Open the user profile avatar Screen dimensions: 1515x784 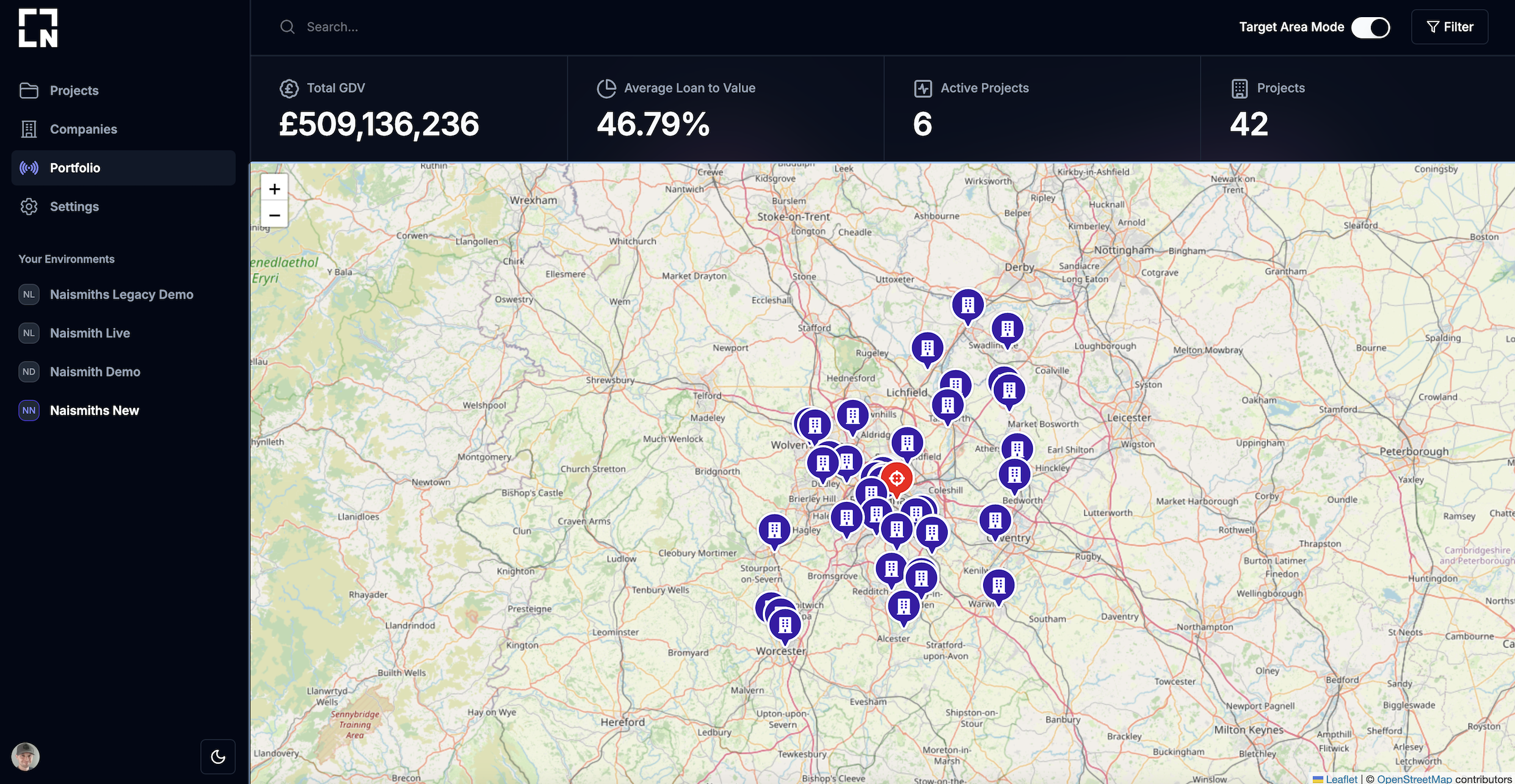coord(26,757)
